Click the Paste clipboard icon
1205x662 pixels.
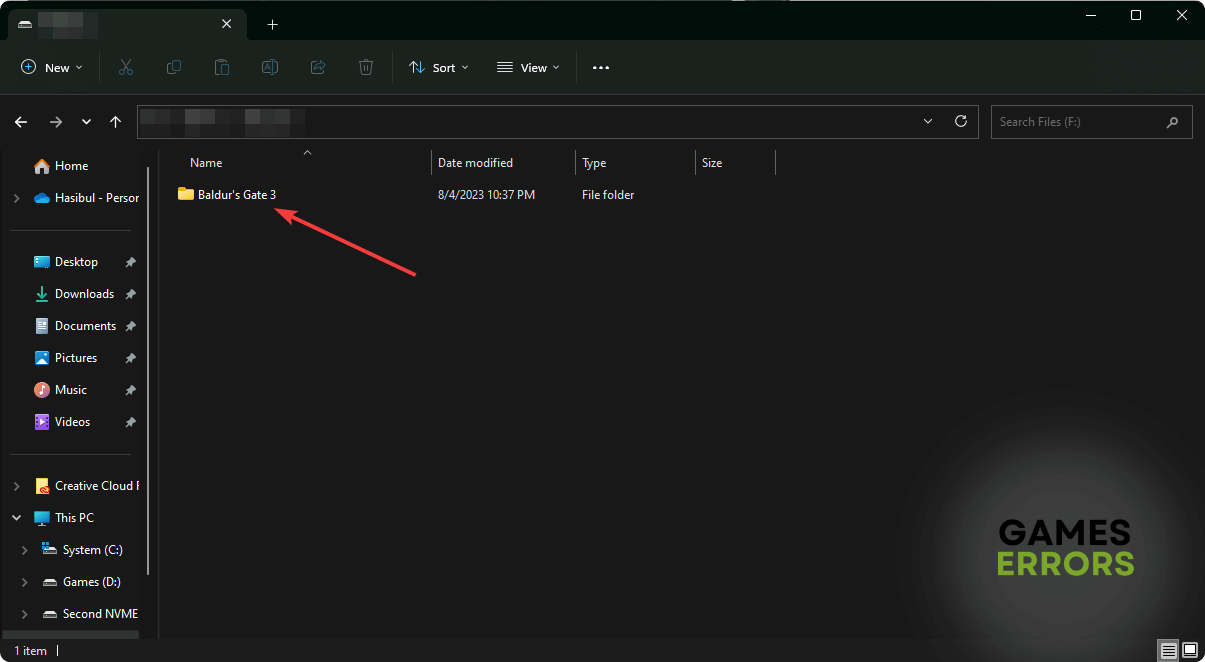tap(222, 67)
